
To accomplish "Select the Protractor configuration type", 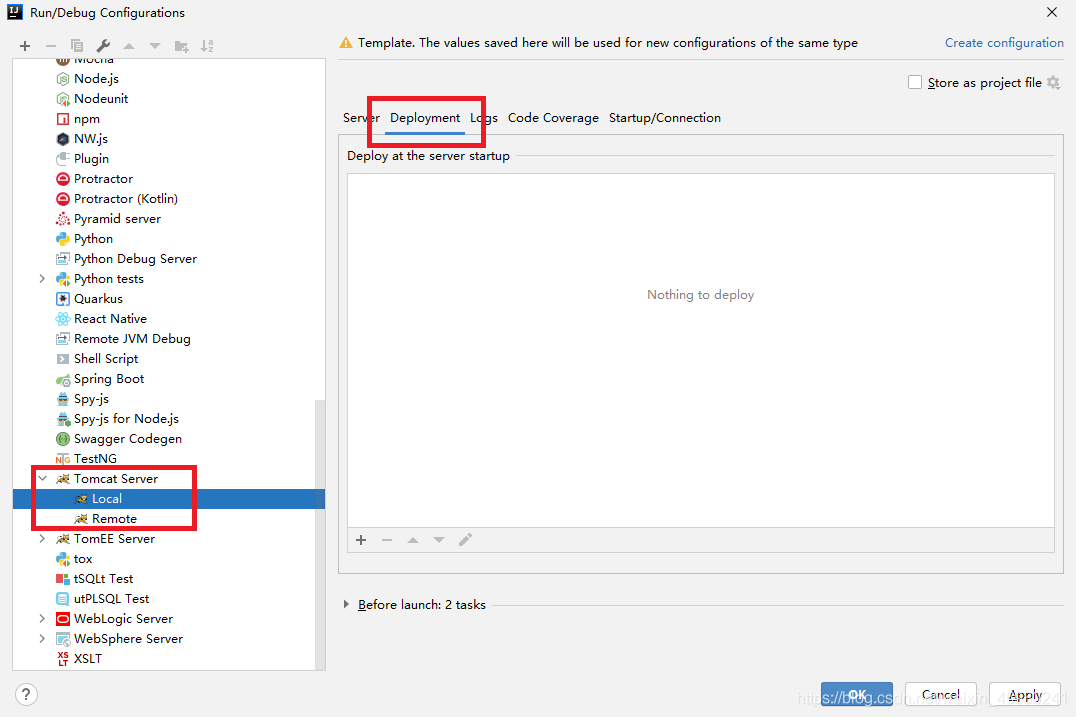I will 103,178.
